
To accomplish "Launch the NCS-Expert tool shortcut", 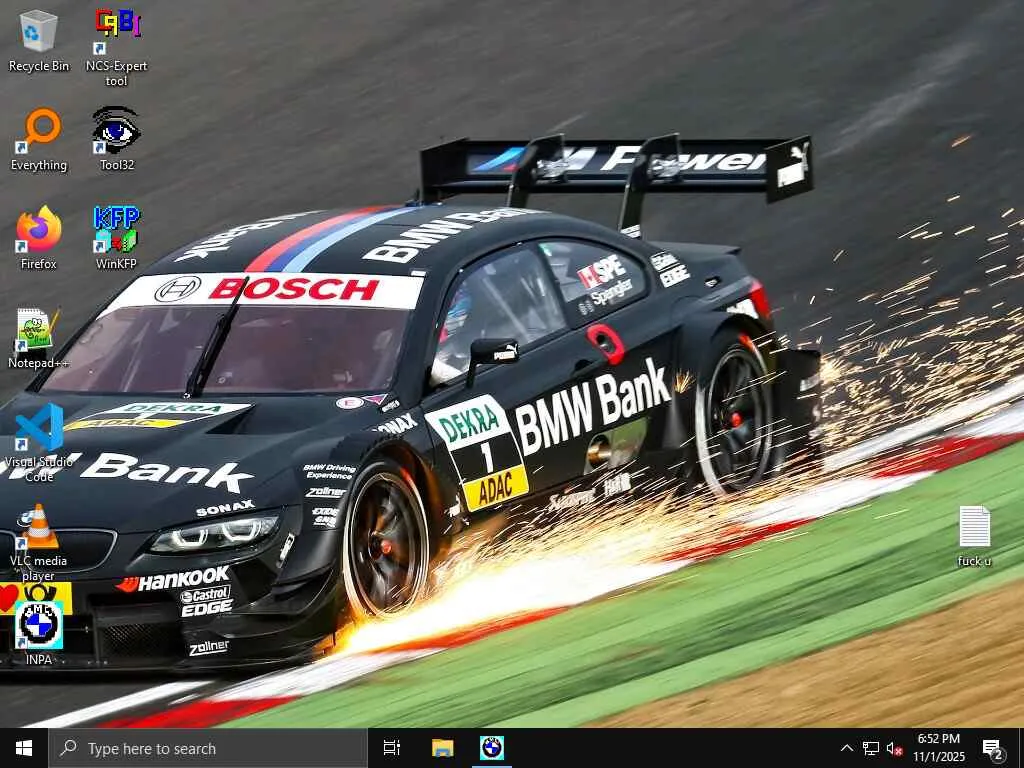I will click(116, 48).
